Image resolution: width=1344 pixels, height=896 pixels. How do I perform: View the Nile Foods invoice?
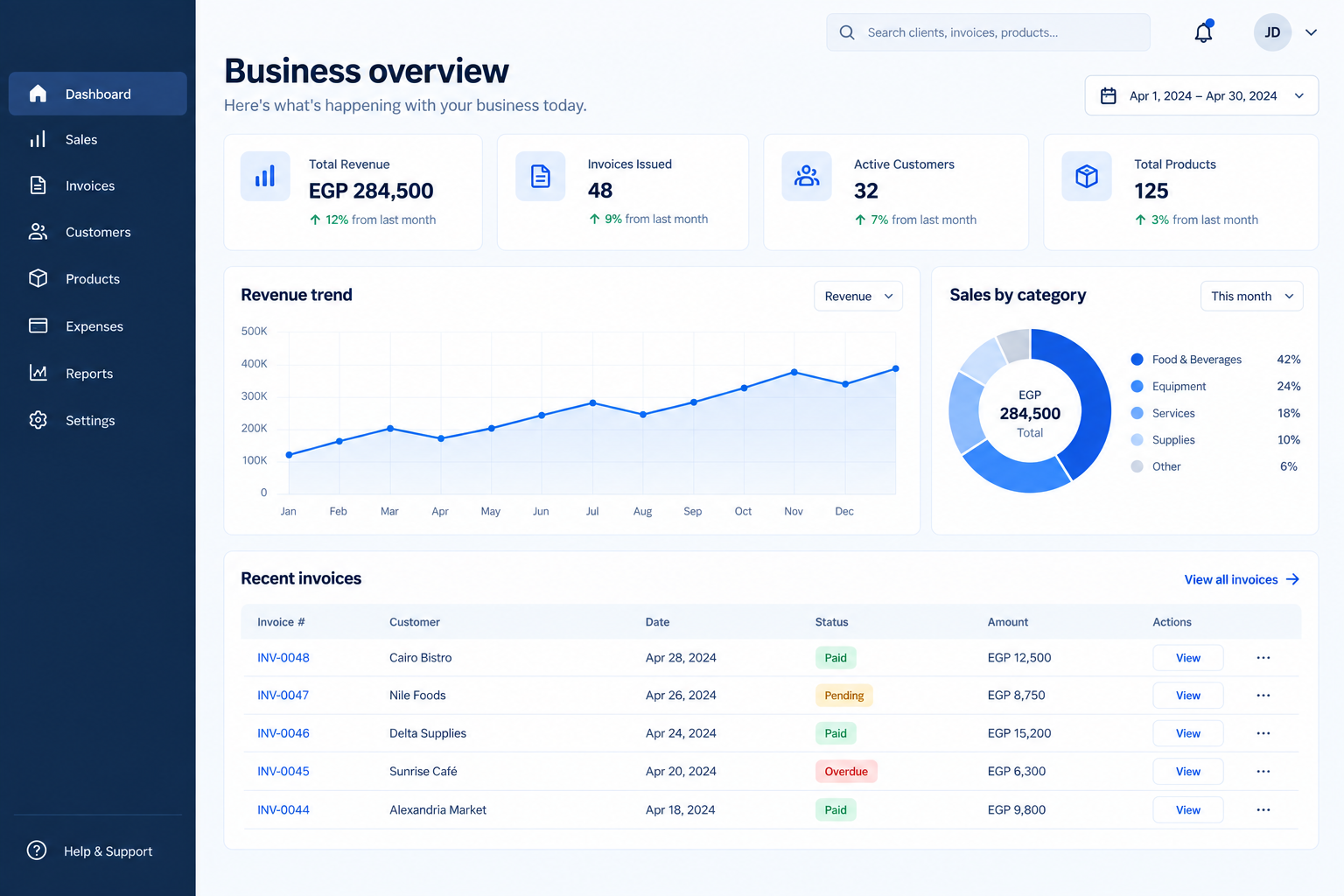[x=1187, y=696]
